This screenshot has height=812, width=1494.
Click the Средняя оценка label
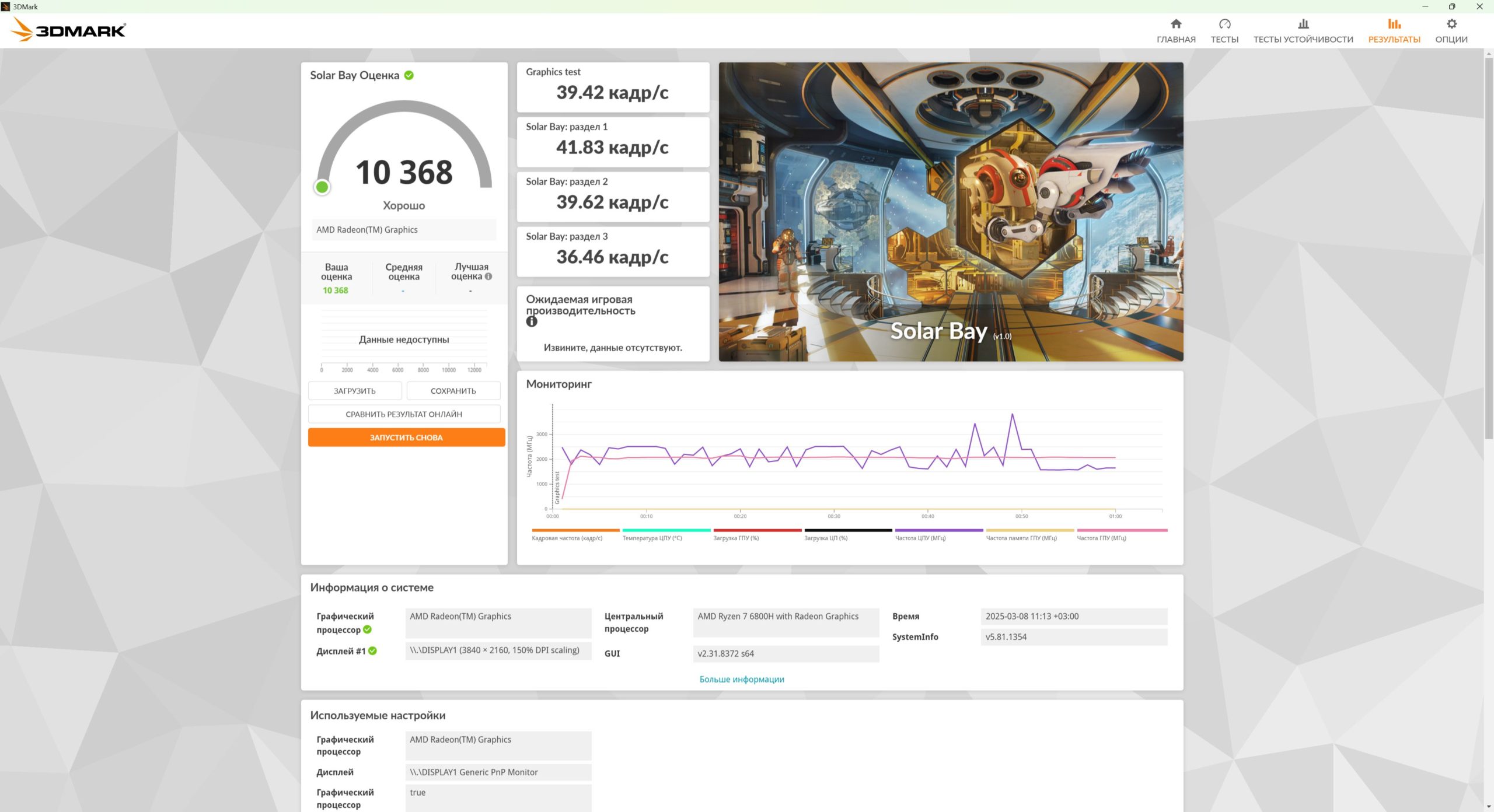click(404, 272)
